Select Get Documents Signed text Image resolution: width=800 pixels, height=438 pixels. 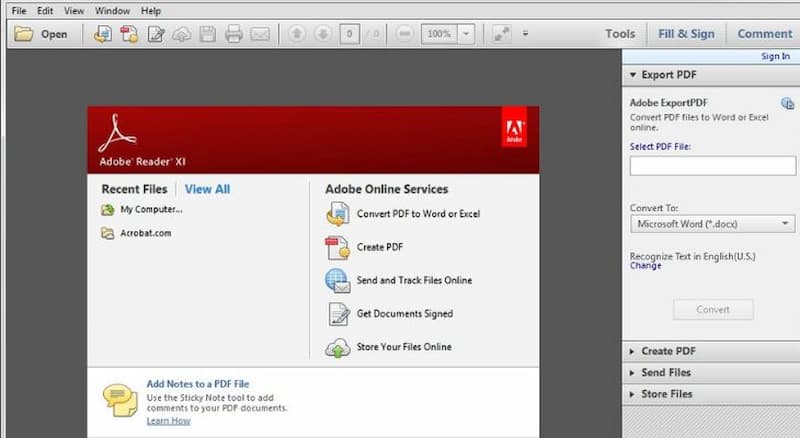405,313
